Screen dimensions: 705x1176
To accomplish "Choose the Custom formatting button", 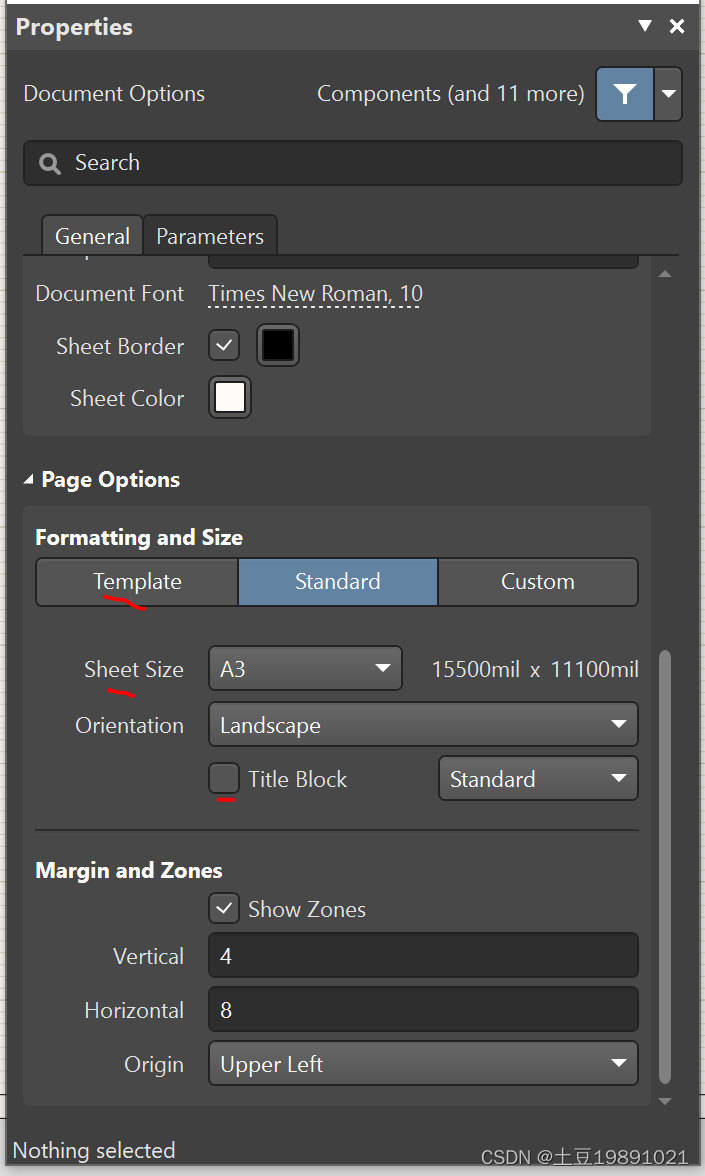I will pos(537,582).
